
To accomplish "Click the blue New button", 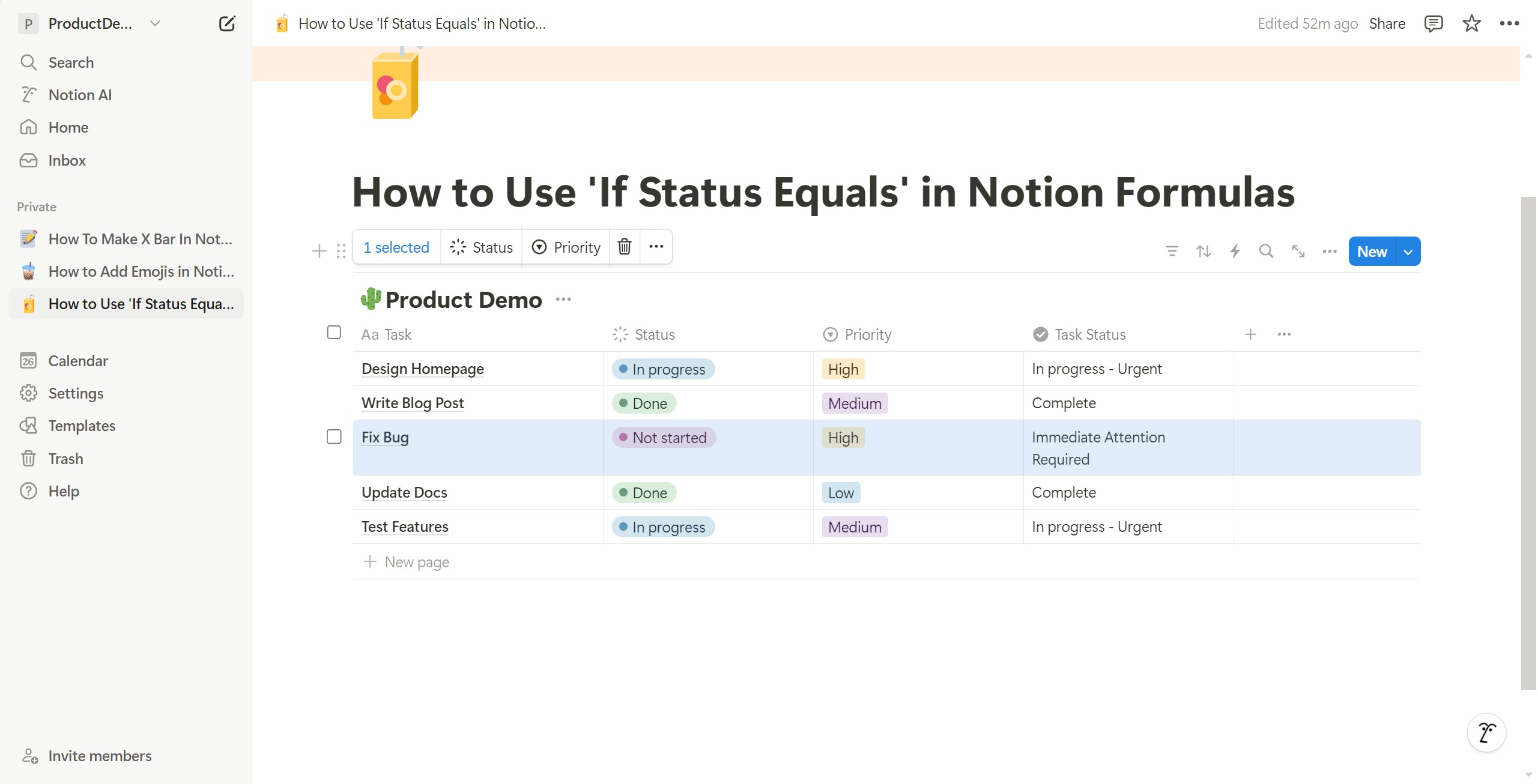I will (x=1372, y=252).
